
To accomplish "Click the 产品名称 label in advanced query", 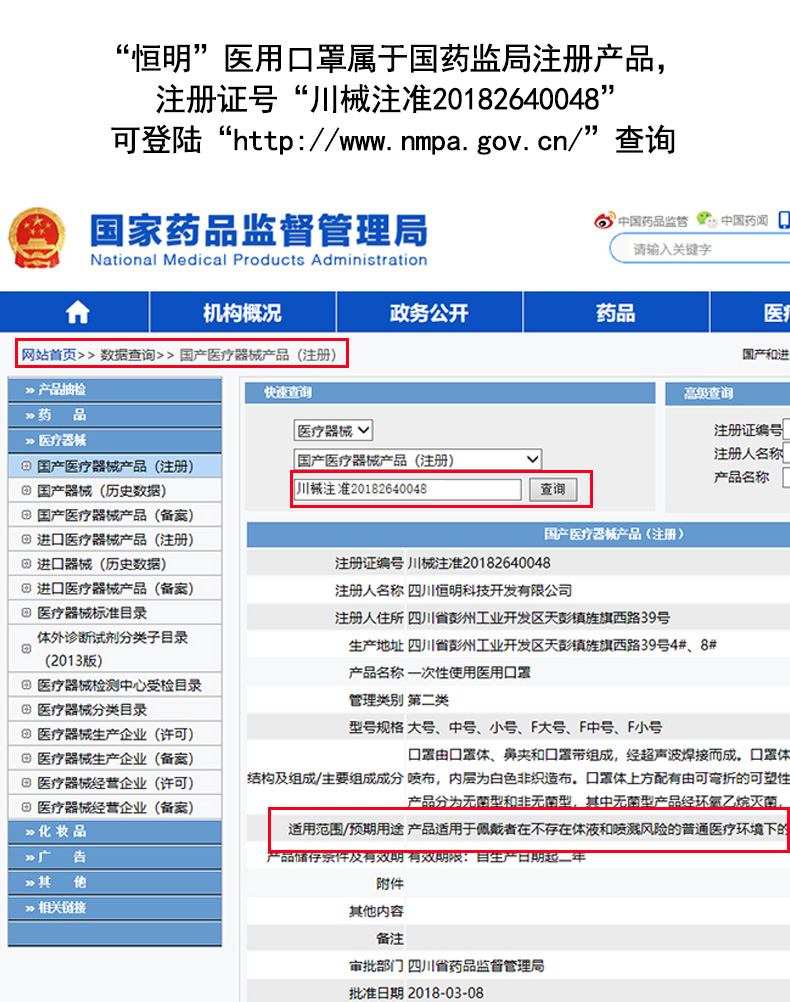I will point(741,477).
